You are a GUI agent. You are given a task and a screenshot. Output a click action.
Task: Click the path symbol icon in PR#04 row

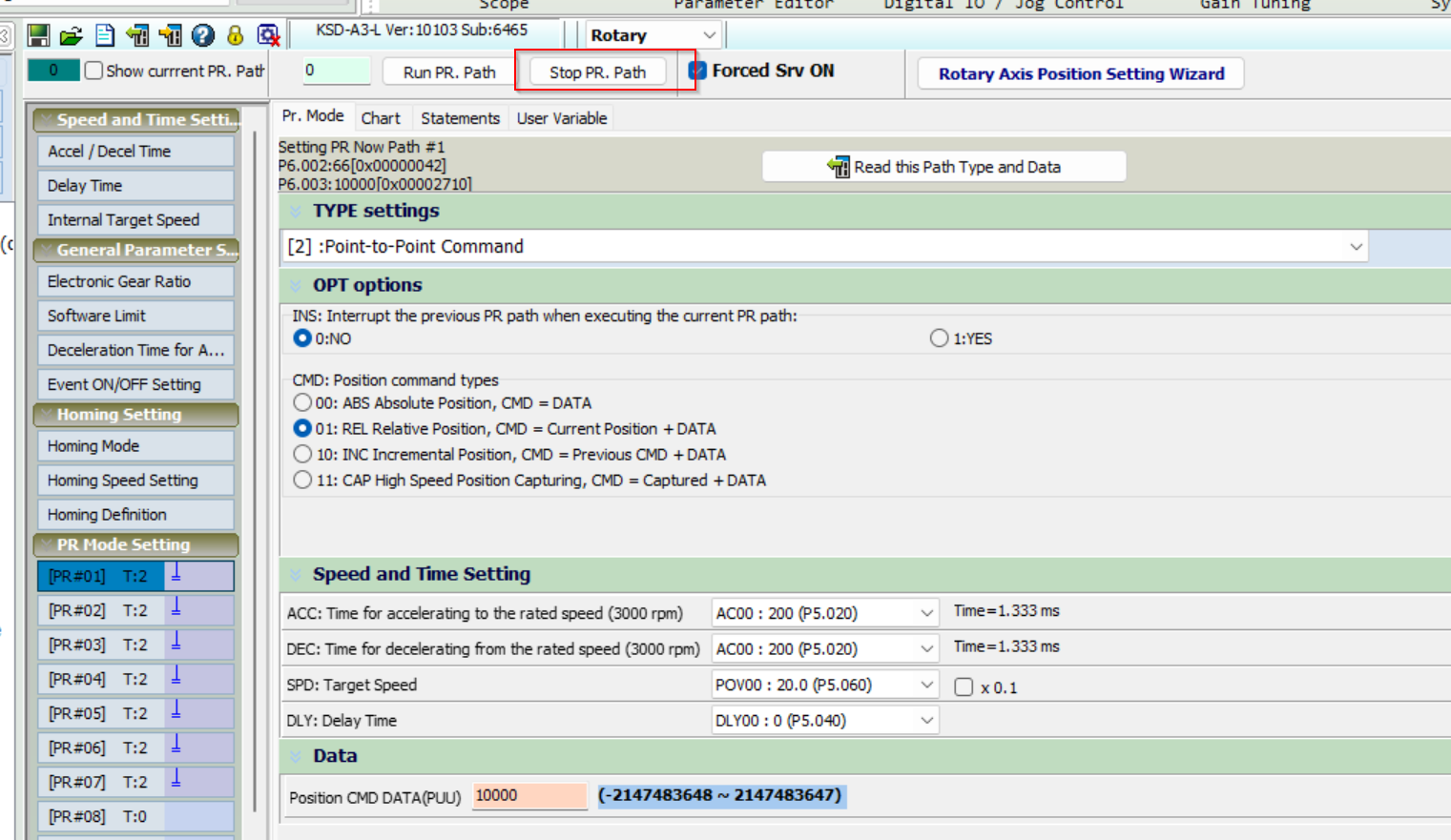[176, 676]
